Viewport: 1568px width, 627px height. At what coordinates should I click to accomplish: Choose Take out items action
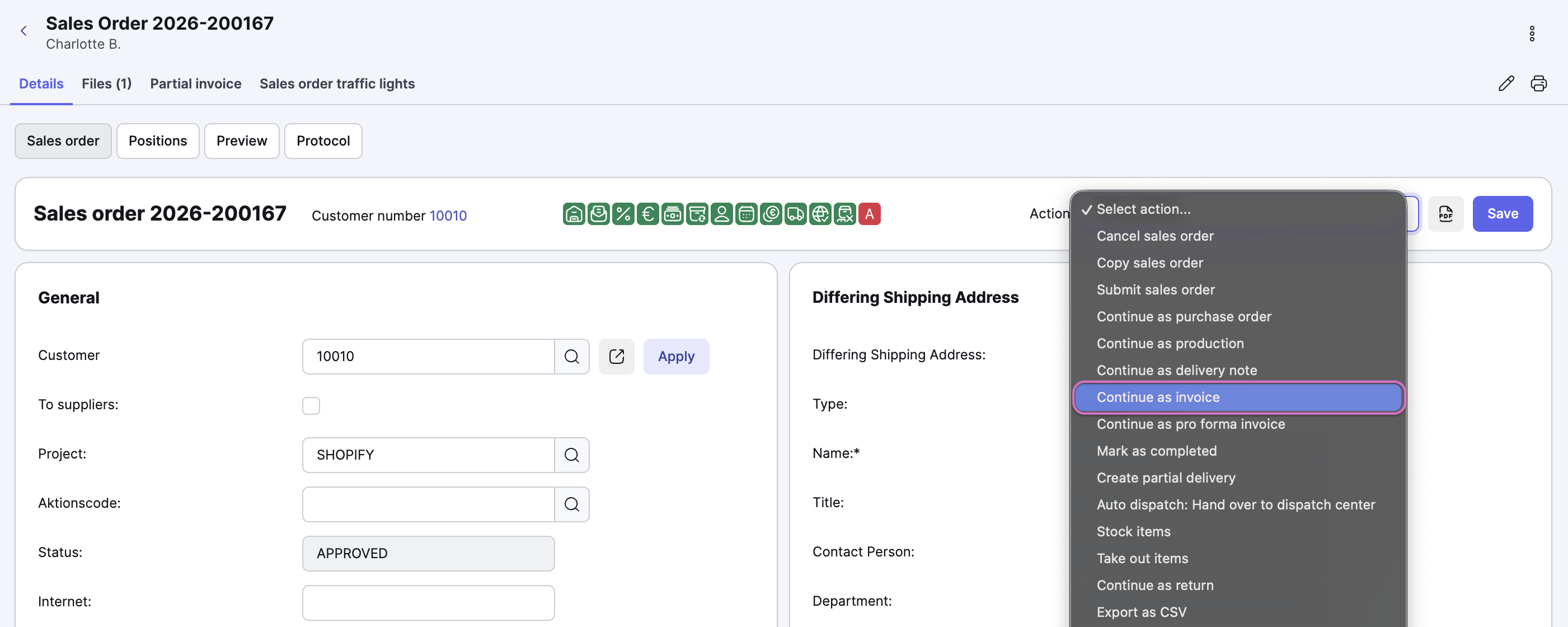coord(1238,558)
